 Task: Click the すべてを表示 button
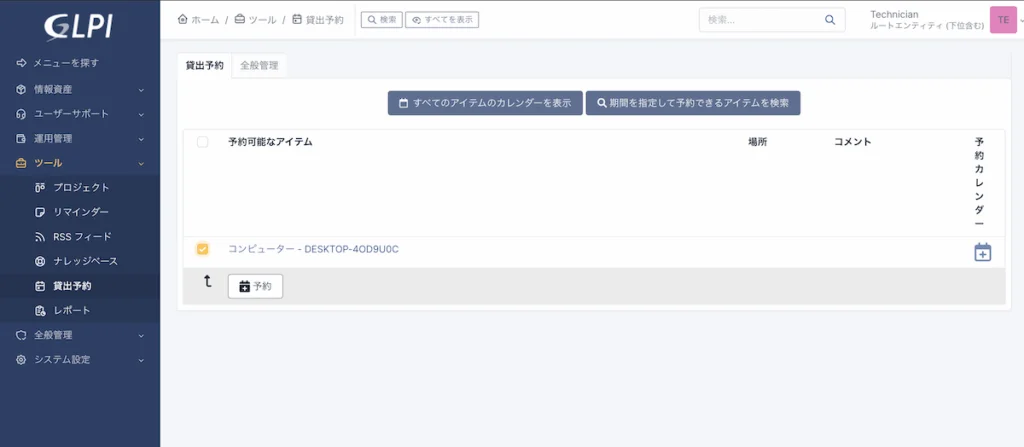coord(442,20)
